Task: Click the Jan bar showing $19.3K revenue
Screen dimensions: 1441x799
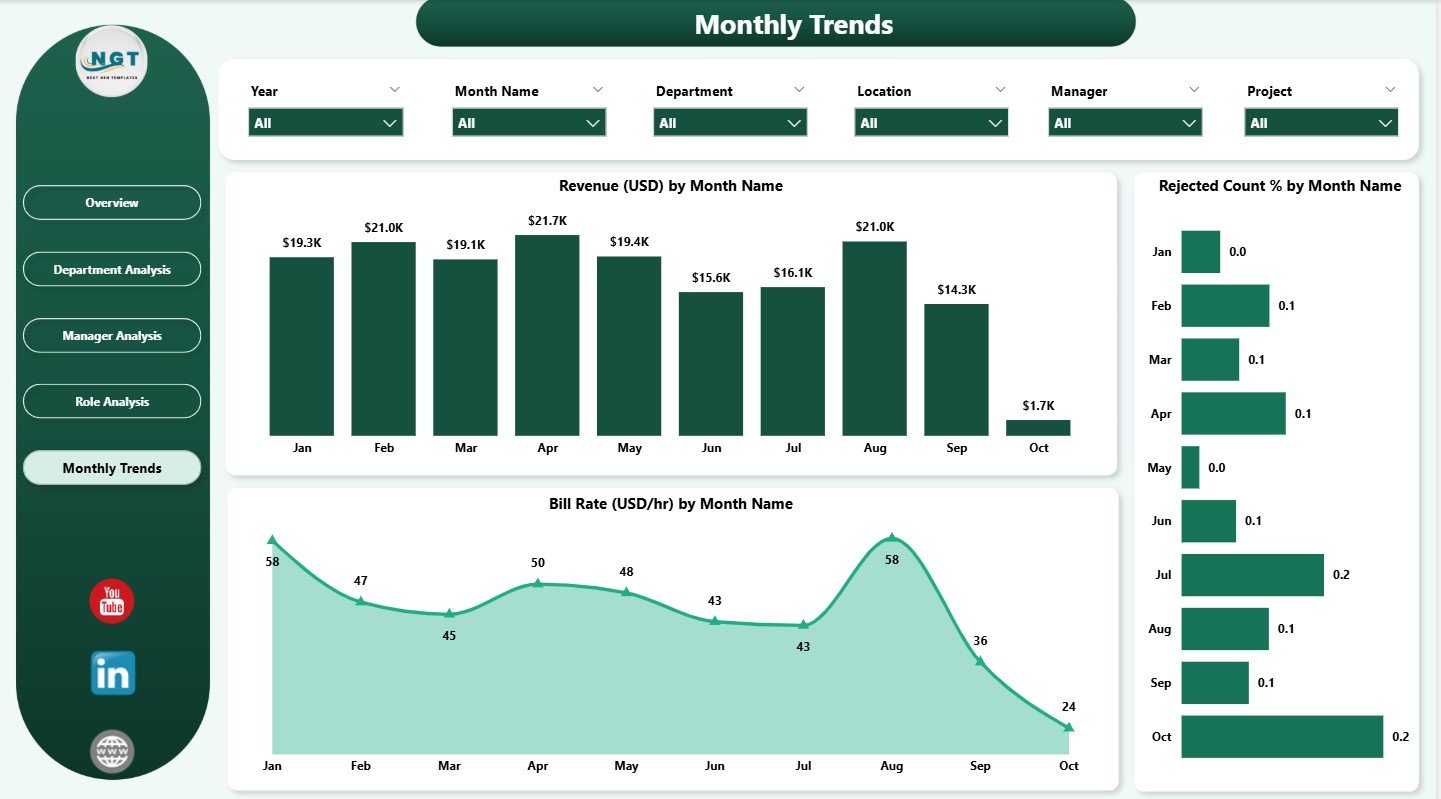Action: click(x=301, y=345)
